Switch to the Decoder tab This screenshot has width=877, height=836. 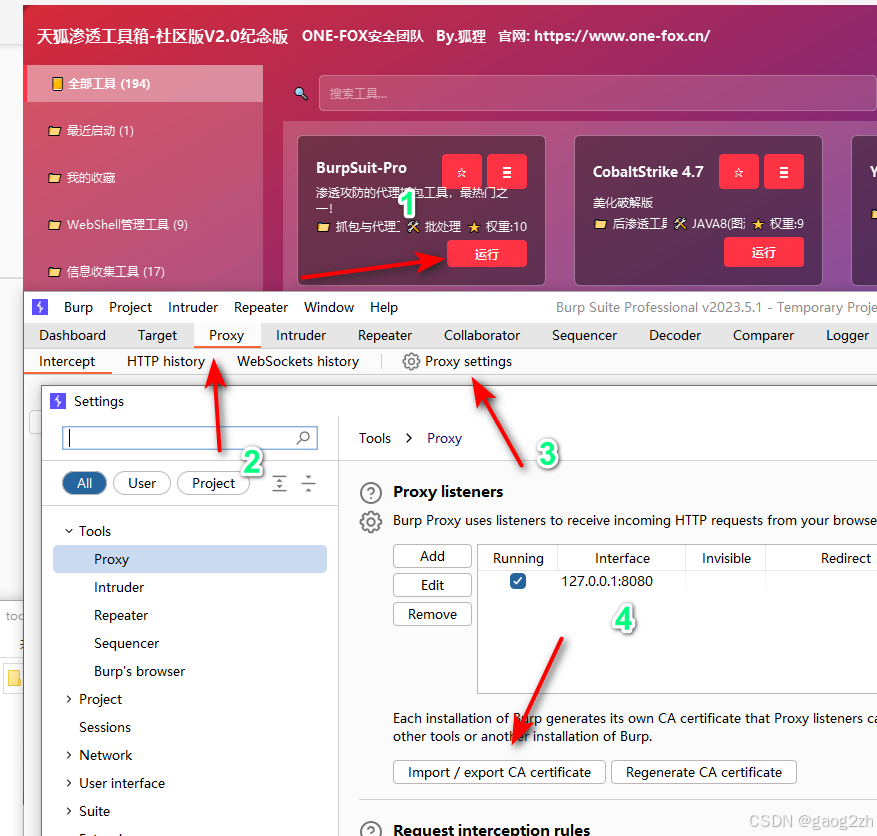pos(675,335)
